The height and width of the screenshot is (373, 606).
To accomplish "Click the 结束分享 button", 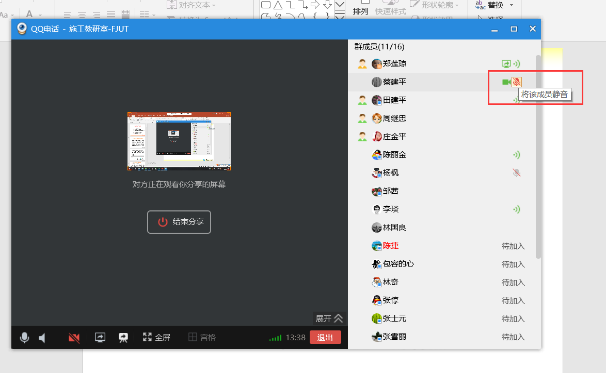I will [x=179, y=222].
